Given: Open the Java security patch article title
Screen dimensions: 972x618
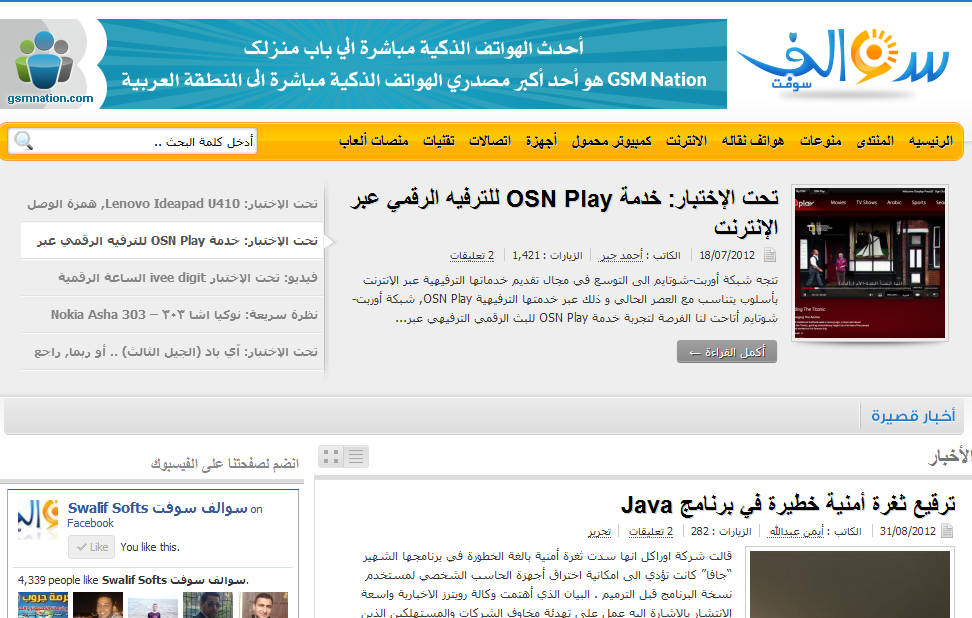Looking at the screenshot, I should tap(788, 503).
